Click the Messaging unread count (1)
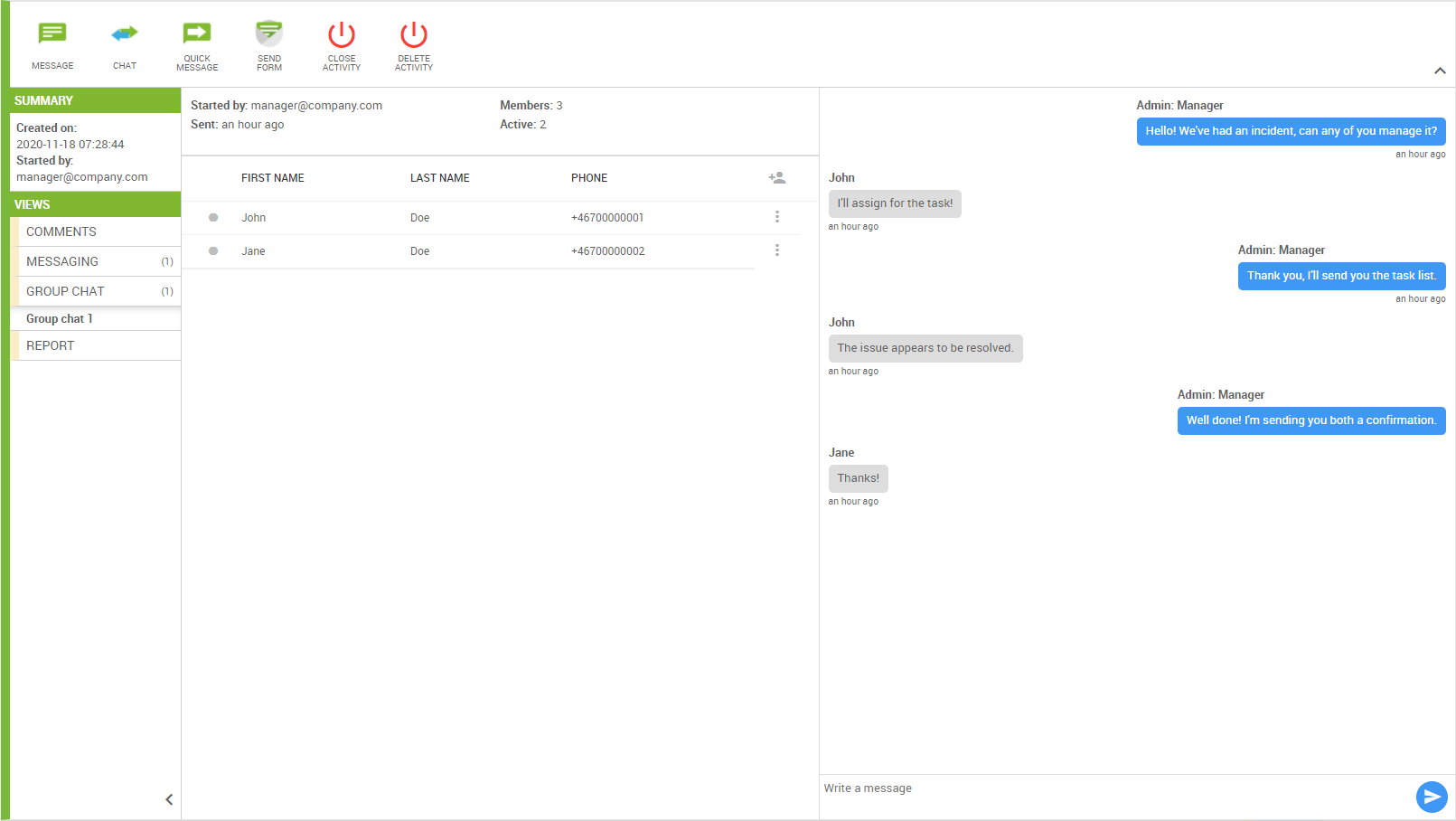 tap(167, 261)
